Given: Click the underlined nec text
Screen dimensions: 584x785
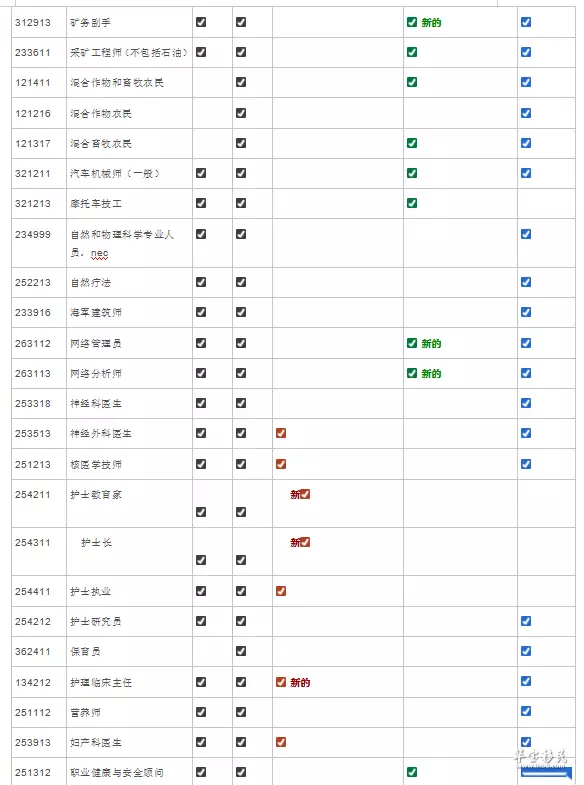Looking at the screenshot, I should 100,254.
